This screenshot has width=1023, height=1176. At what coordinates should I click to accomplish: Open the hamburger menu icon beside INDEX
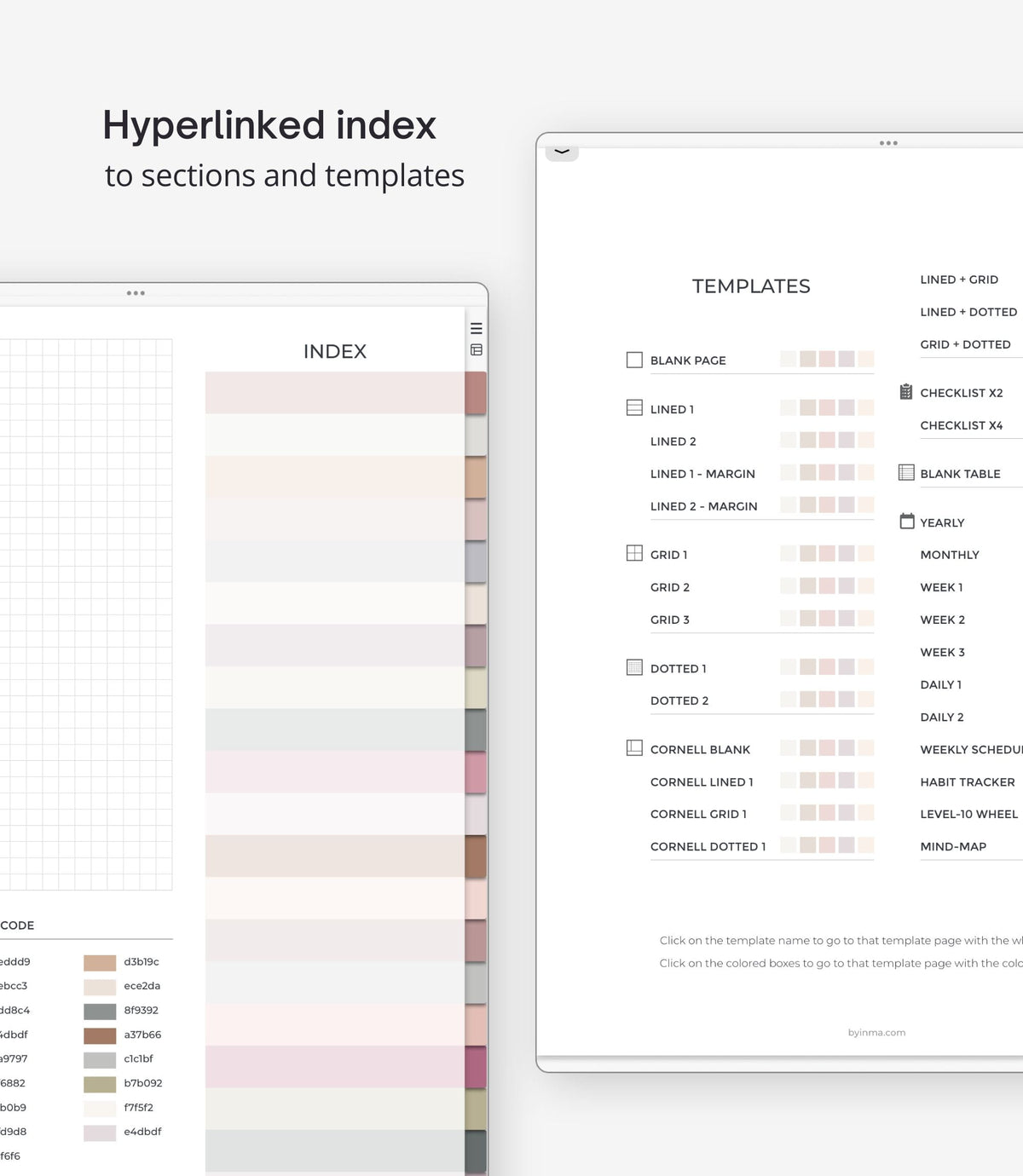pos(477,328)
